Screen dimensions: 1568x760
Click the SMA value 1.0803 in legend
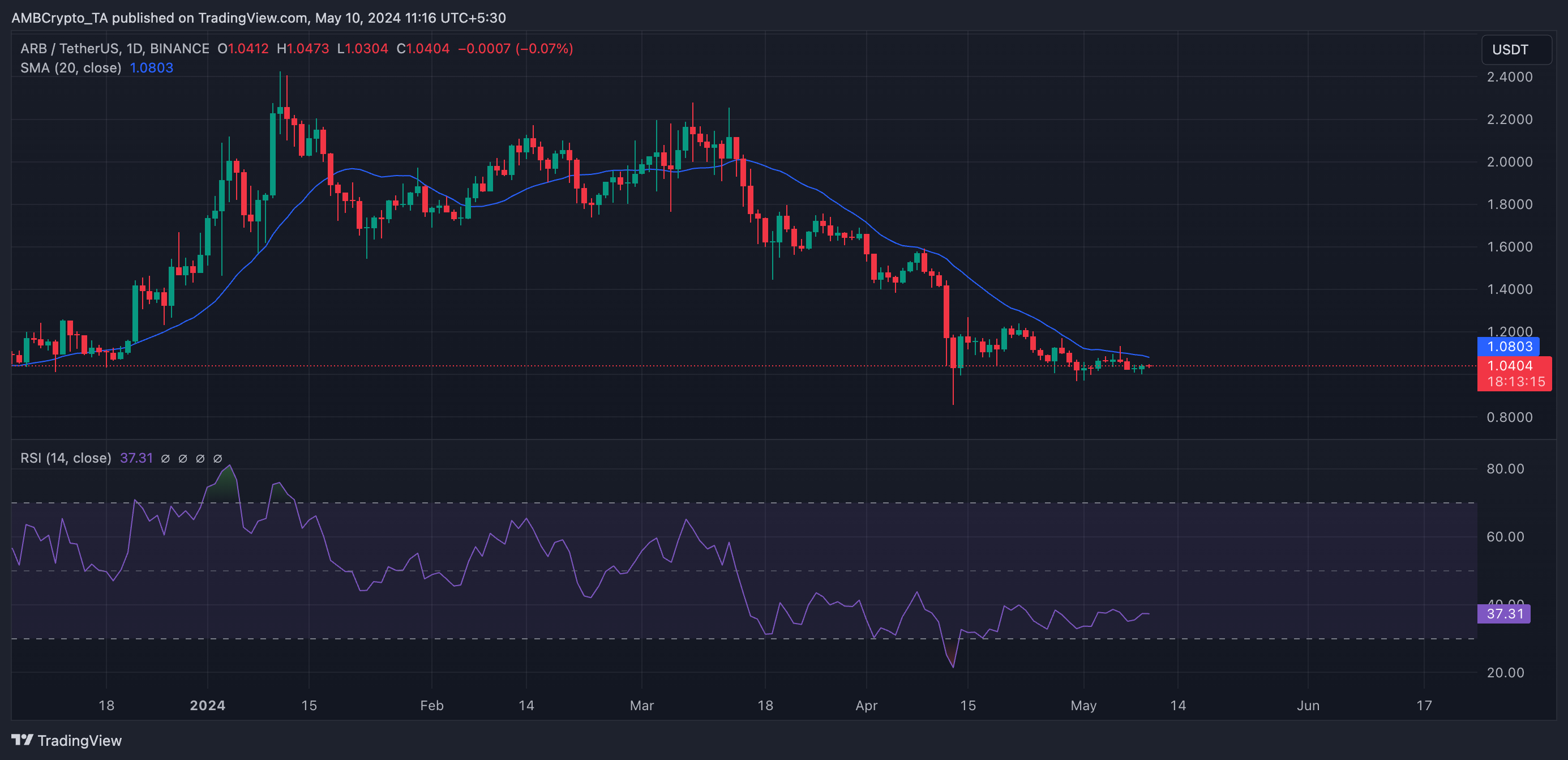coord(152,67)
